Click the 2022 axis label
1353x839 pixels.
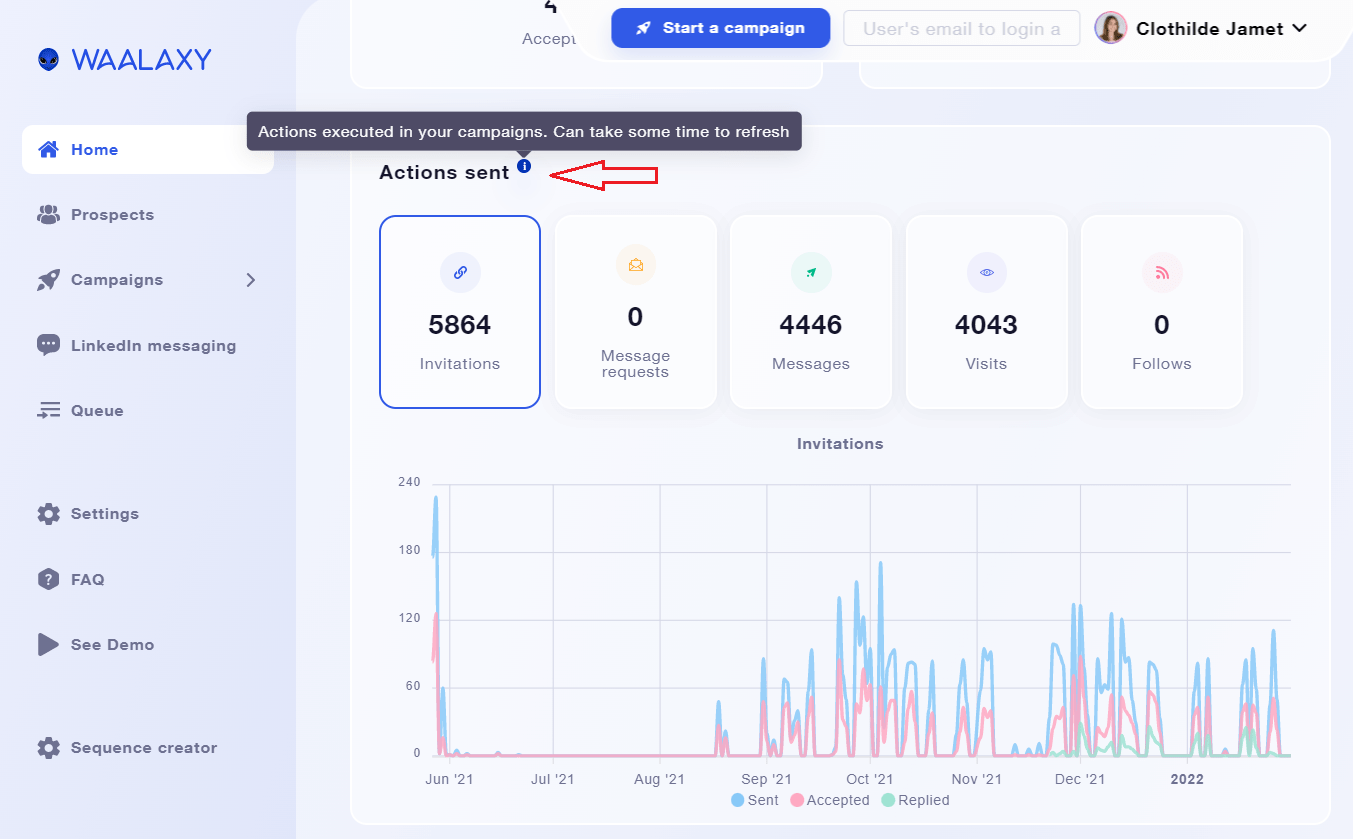[x=1187, y=778]
